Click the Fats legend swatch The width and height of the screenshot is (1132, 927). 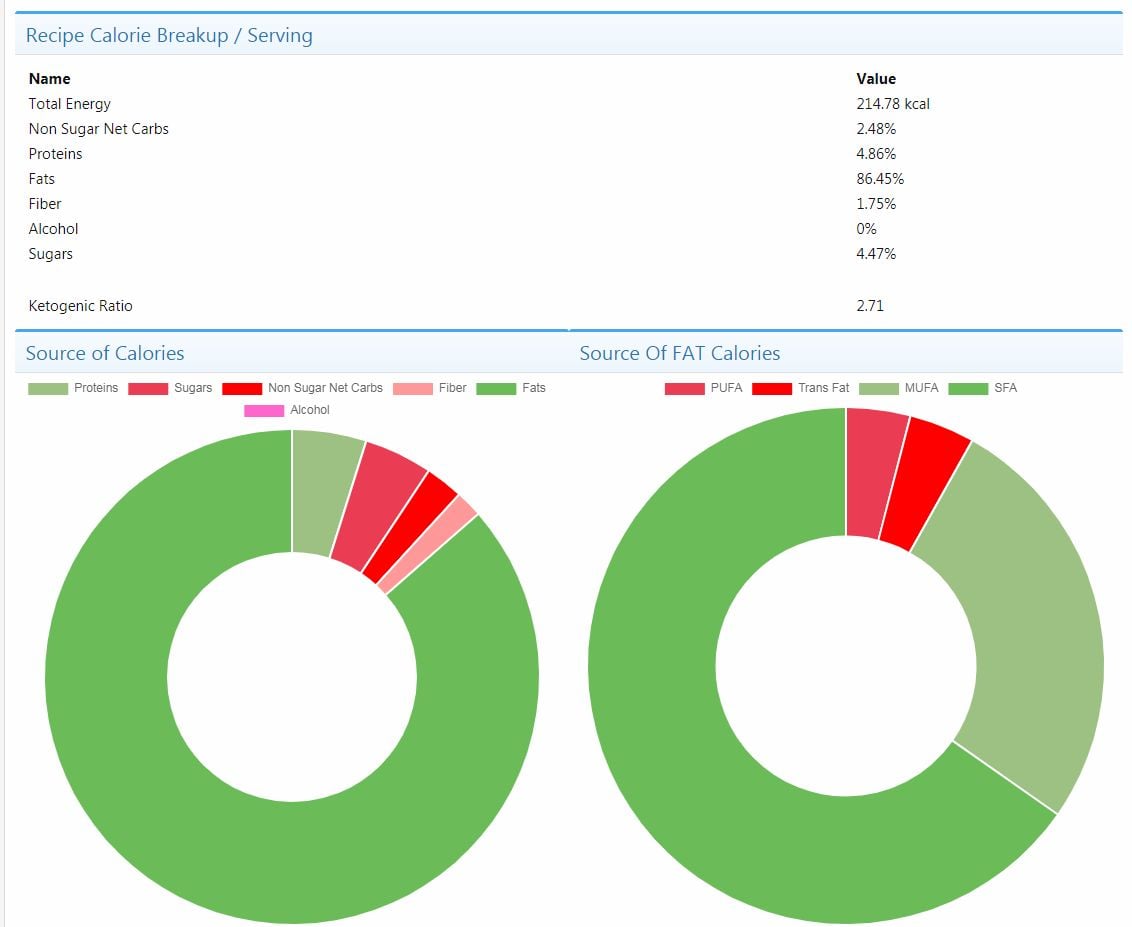pos(496,388)
